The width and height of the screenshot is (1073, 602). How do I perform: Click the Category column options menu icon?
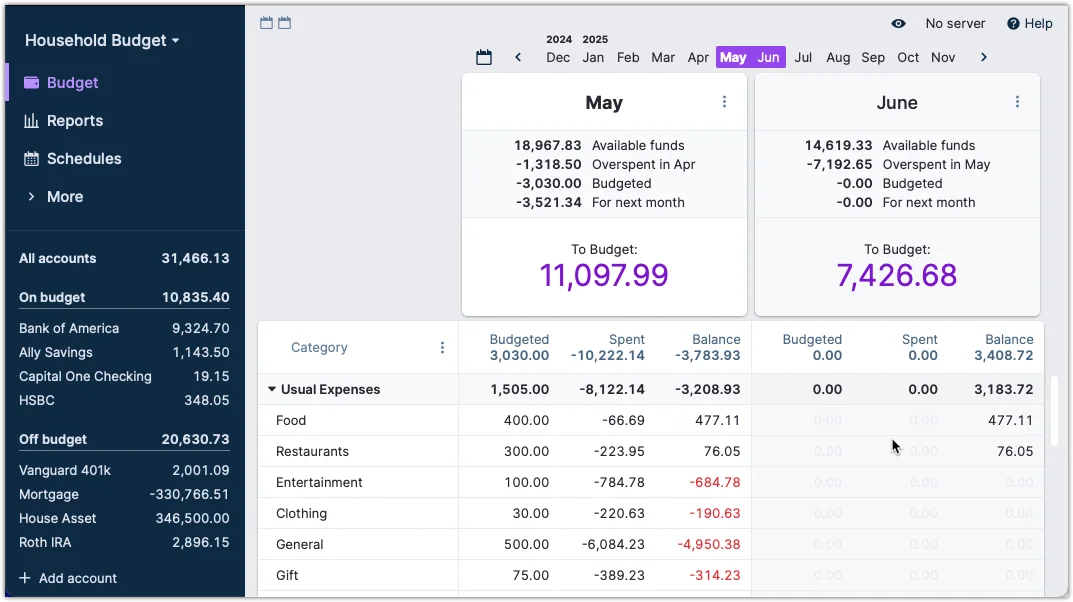[442, 348]
